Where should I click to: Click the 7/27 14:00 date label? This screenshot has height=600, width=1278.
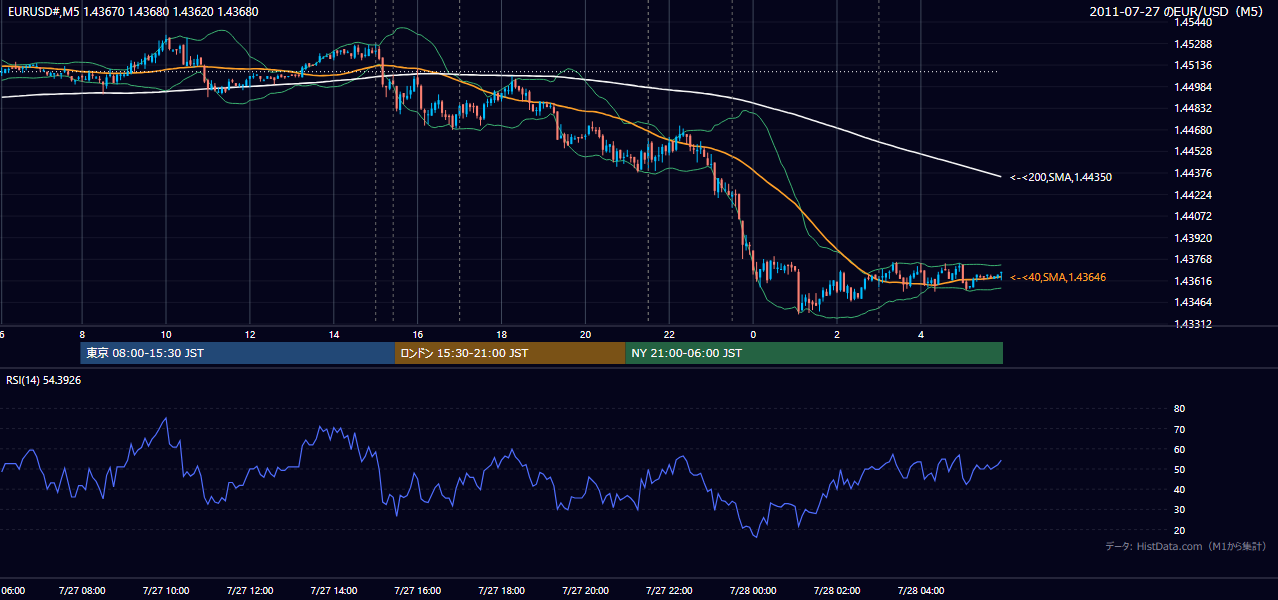334,591
